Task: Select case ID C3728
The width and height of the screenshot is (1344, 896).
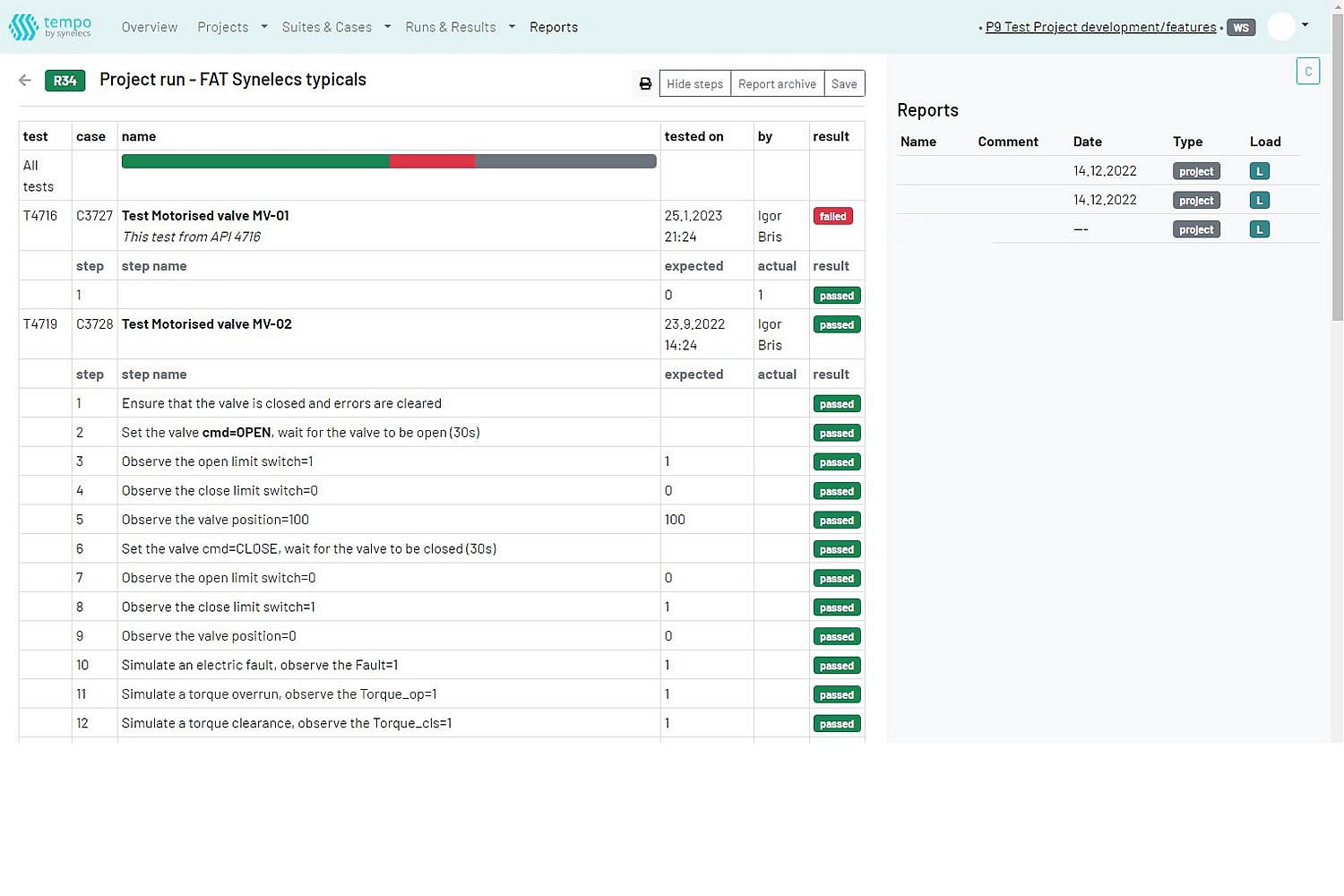Action: pos(94,324)
